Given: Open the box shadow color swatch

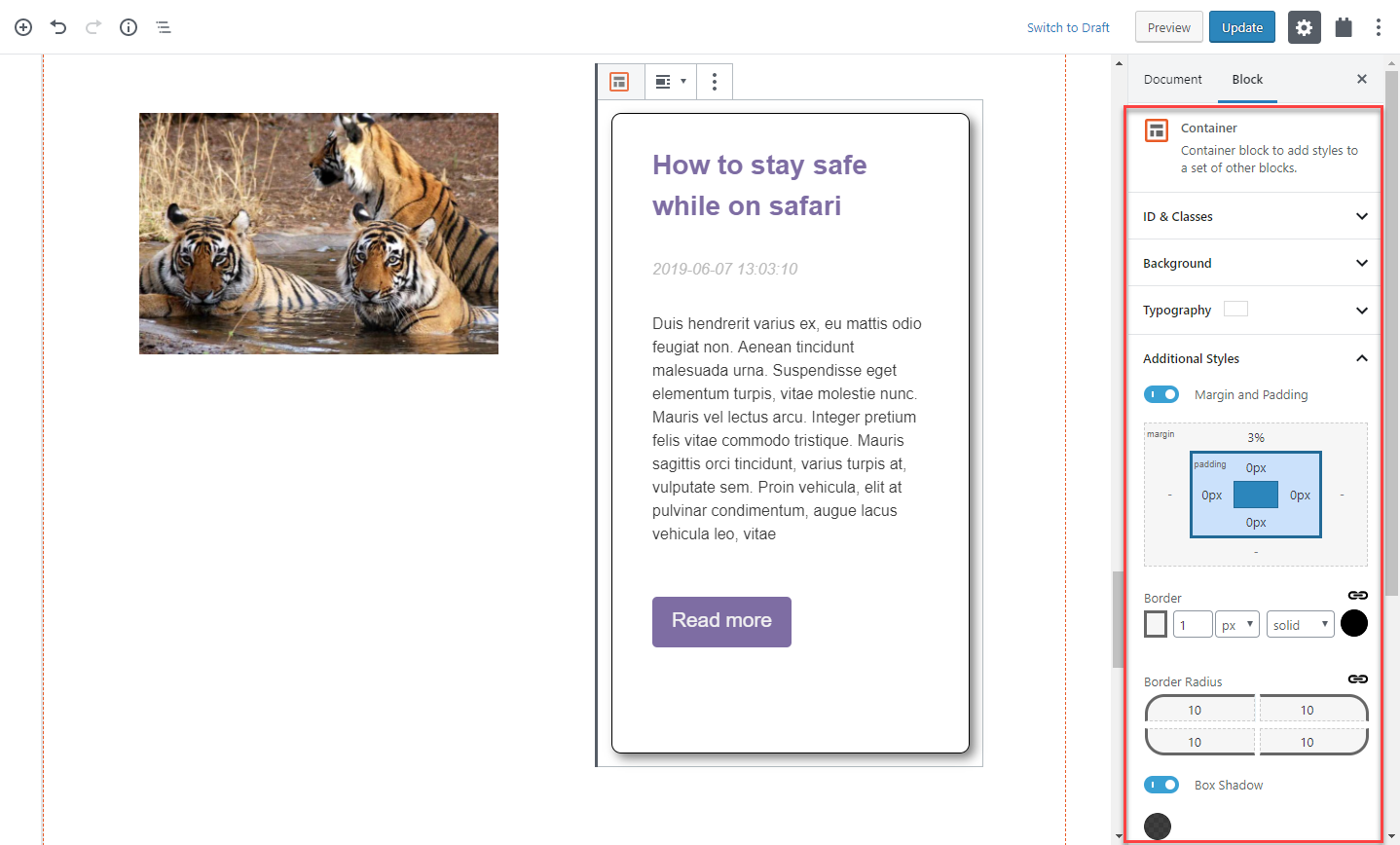Looking at the screenshot, I should tap(1158, 827).
